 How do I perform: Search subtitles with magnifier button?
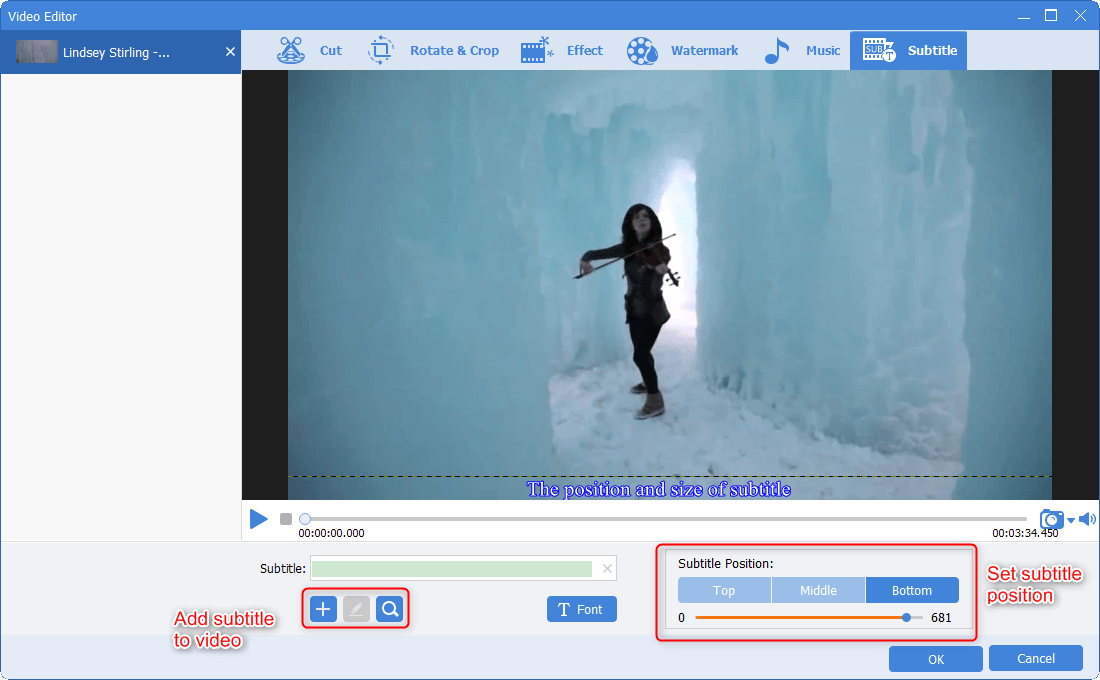tap(389, 609)
